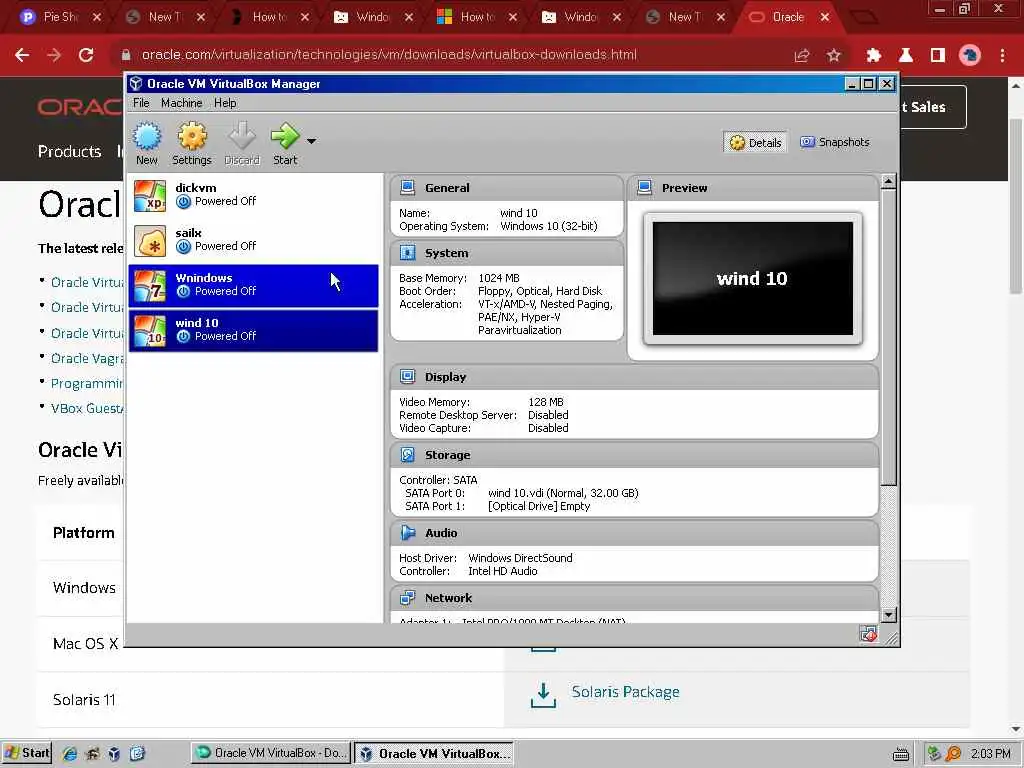Click the Storage section disk icon
The width and height of the screenshot is (1024, 768).
[408, 455]
